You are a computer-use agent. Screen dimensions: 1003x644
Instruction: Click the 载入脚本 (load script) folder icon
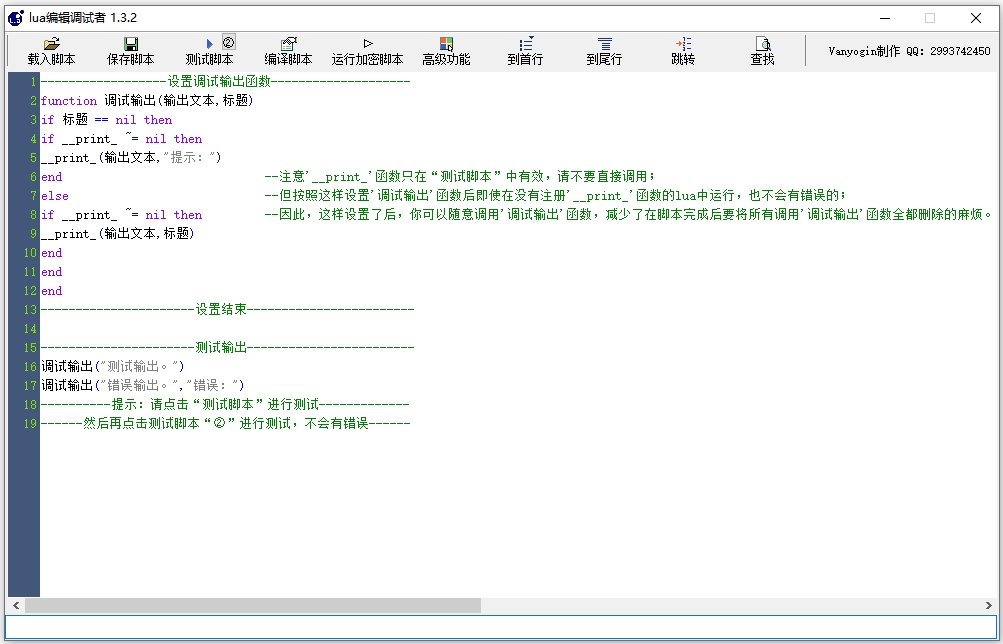tap(51, 44)
